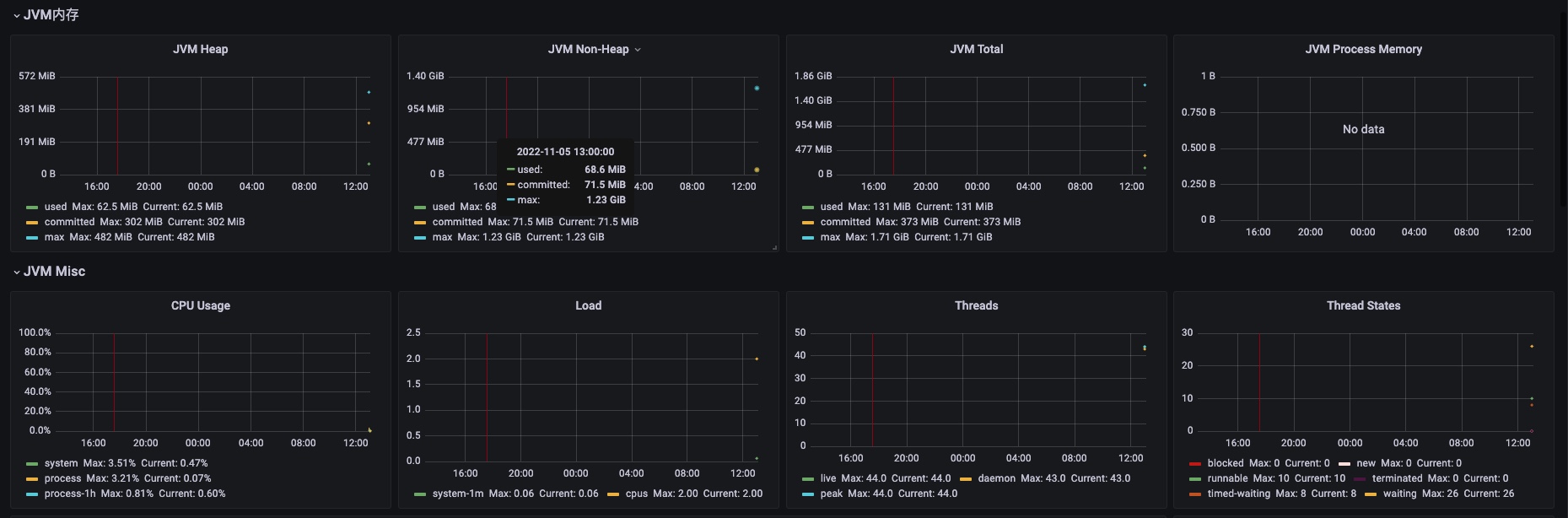Toggle waiting series in Thread States legend
This screenshot has width=1568, height=518.
[1400, 494]
